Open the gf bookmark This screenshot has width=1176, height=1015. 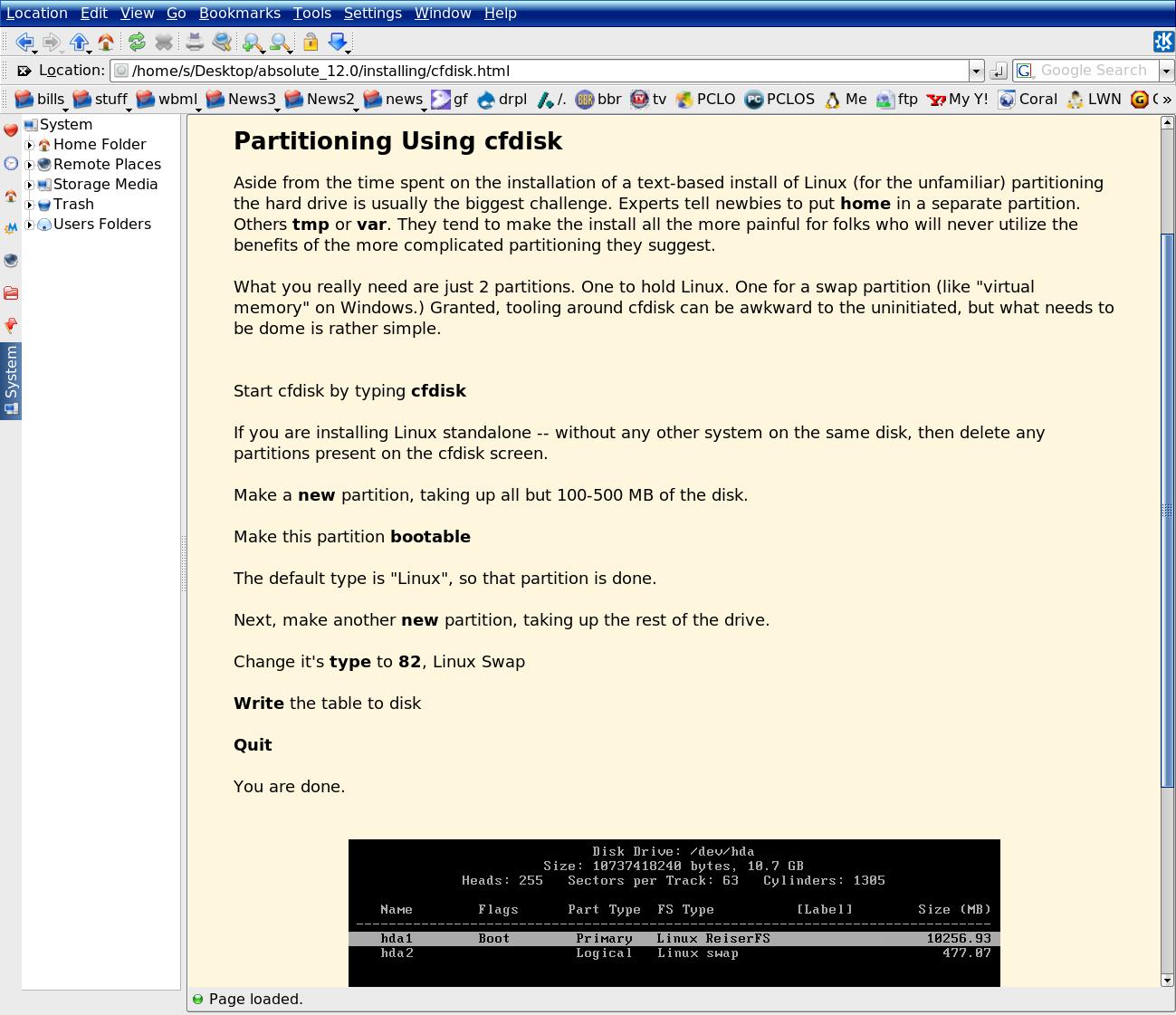[450, 100]
